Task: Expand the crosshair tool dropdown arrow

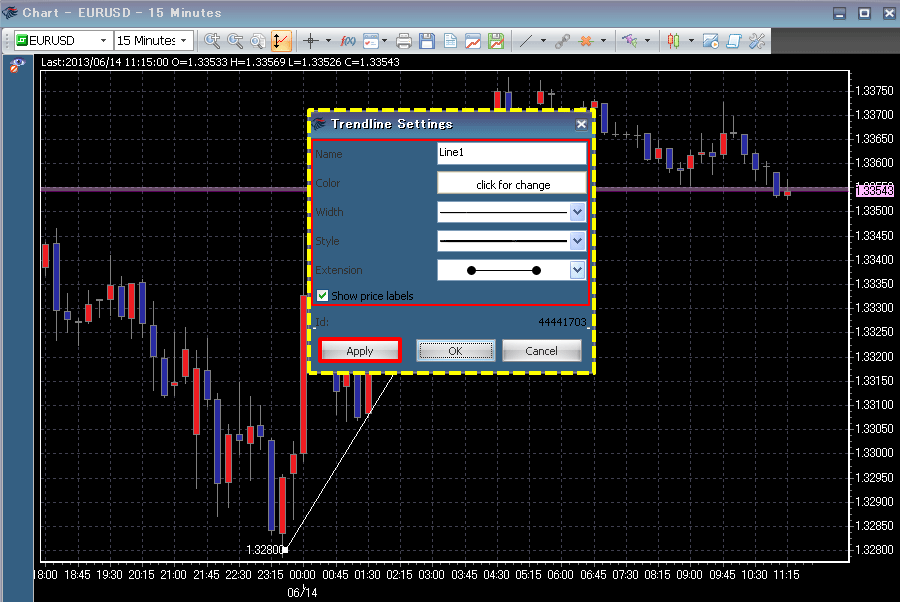Action: [x=328, y=41]
